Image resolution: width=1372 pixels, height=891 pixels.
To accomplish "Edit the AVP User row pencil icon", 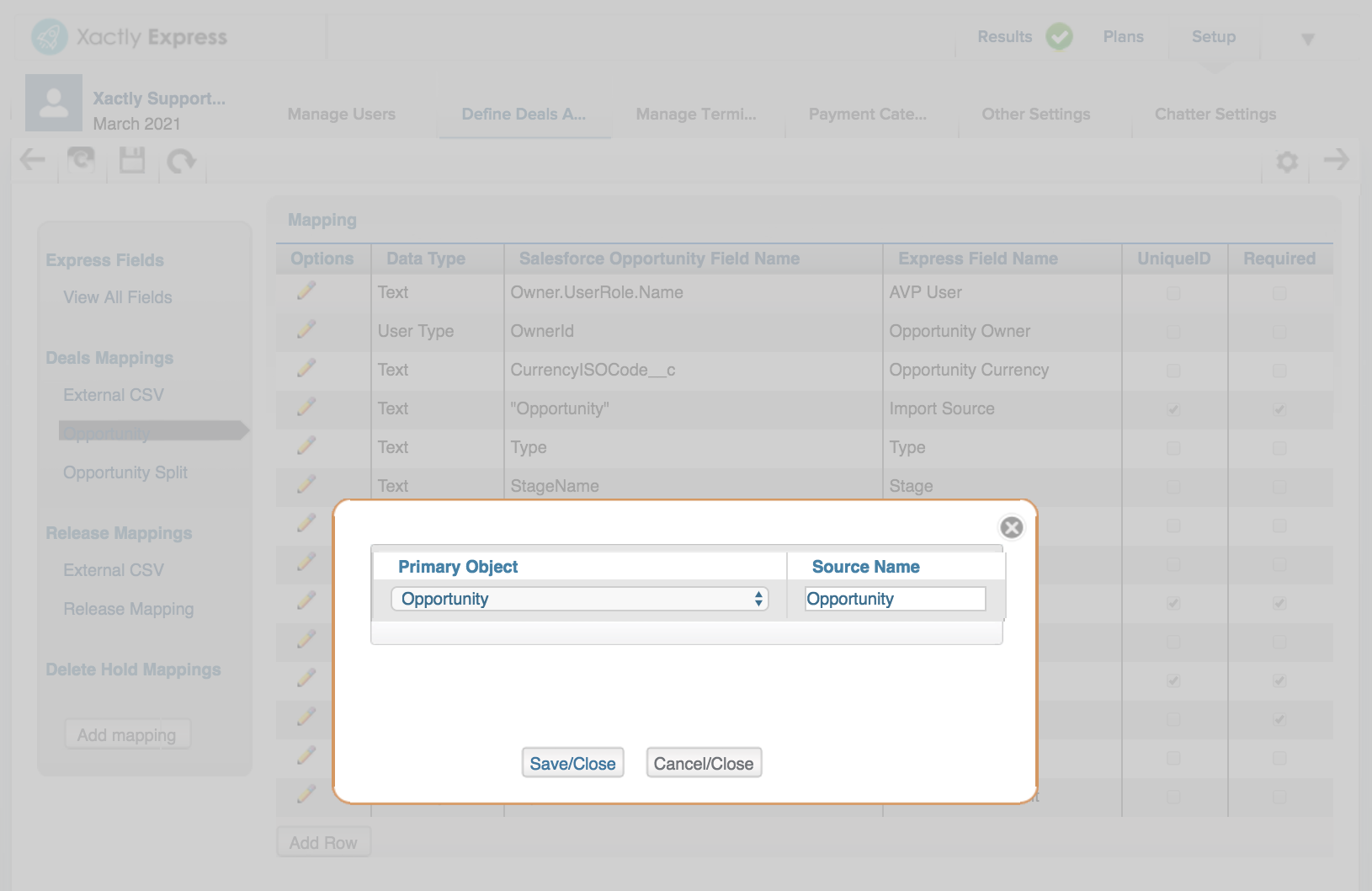I will [x=306, y=291].
